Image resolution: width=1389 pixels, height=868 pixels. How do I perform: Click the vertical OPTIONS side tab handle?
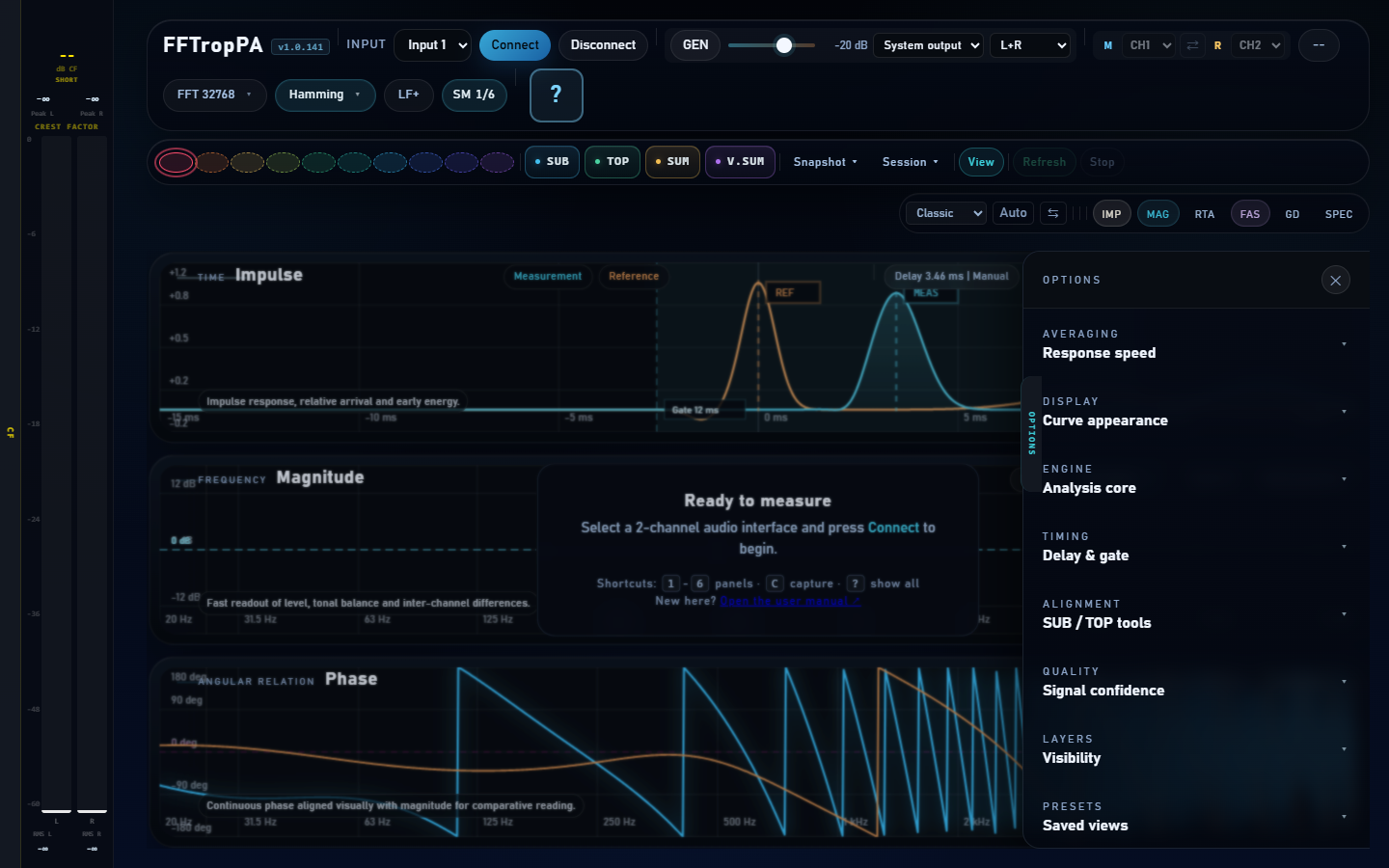[1031, 432]
